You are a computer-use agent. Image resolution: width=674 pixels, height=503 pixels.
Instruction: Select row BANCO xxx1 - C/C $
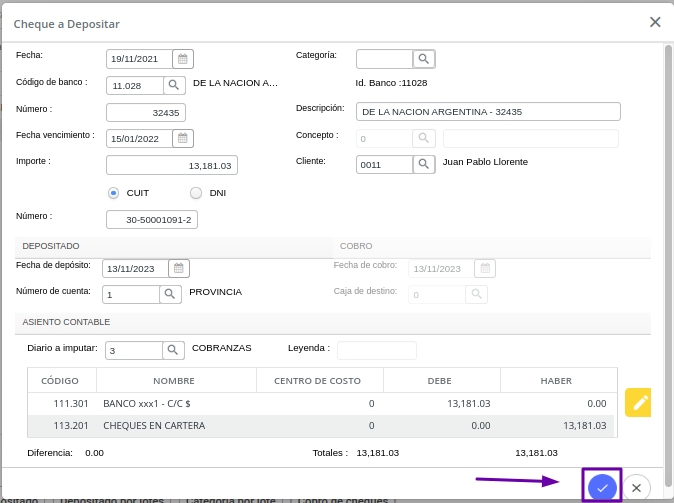click(x=322, y=404)
